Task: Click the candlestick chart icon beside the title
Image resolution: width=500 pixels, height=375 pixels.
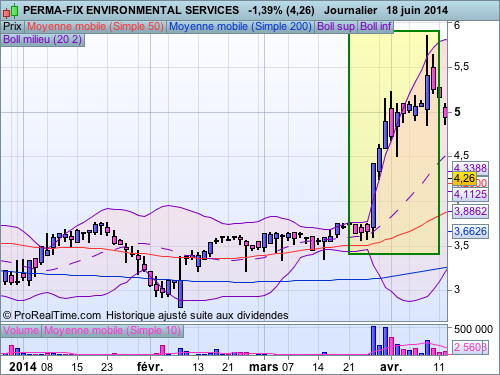Action: coord(10,10)
